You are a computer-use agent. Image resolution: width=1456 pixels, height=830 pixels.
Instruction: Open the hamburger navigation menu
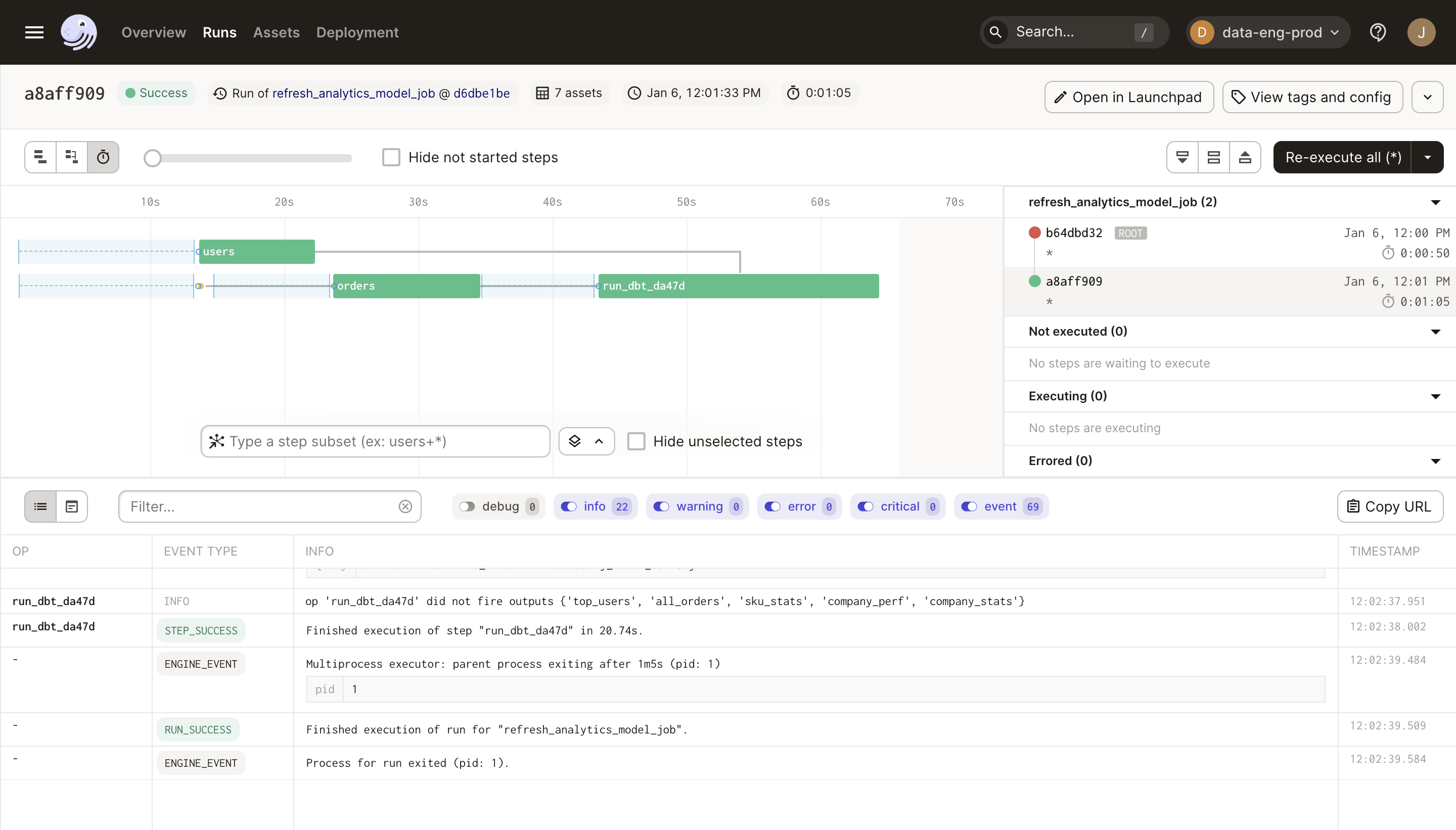point(34,32)
